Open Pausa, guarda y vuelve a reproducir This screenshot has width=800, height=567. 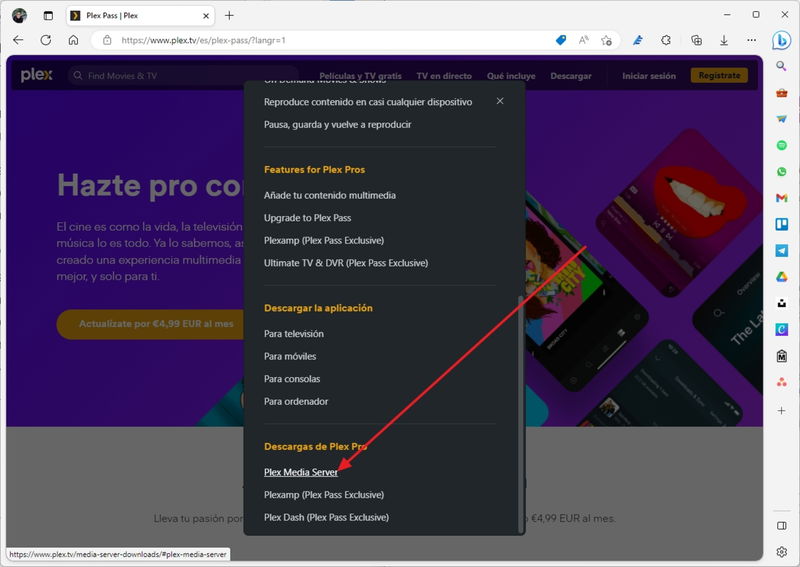click(x=337, y=125)
